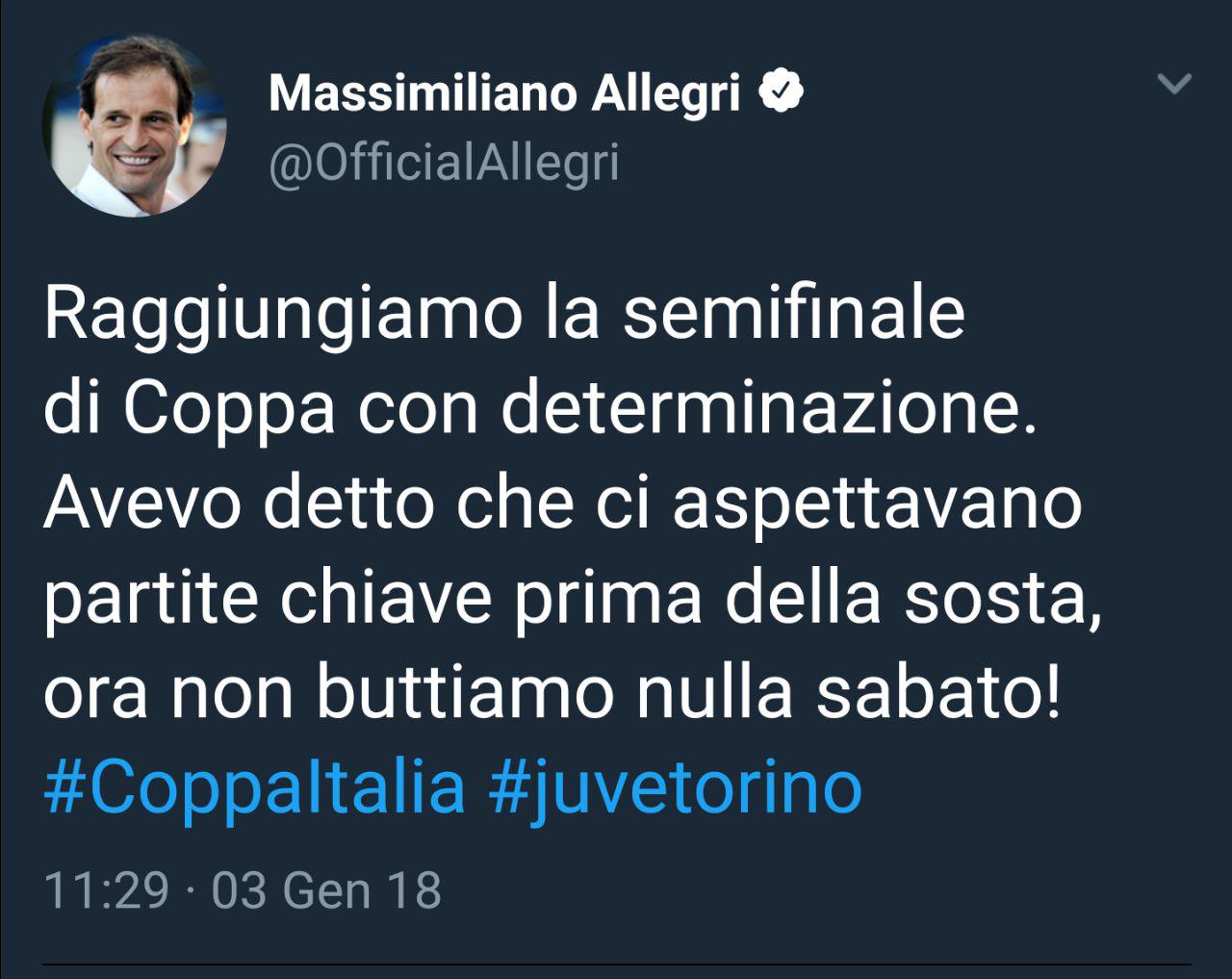
Task: Click the word Coppa in the tweet text
Action: 229,409
